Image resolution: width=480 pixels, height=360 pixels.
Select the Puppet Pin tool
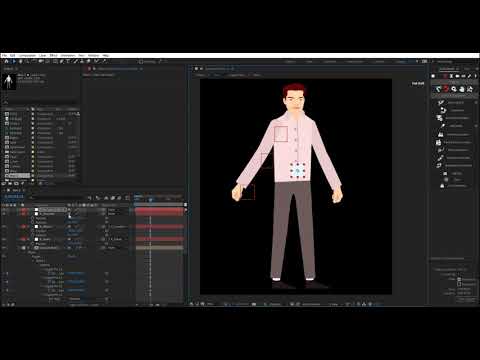[x=104, y=61]
